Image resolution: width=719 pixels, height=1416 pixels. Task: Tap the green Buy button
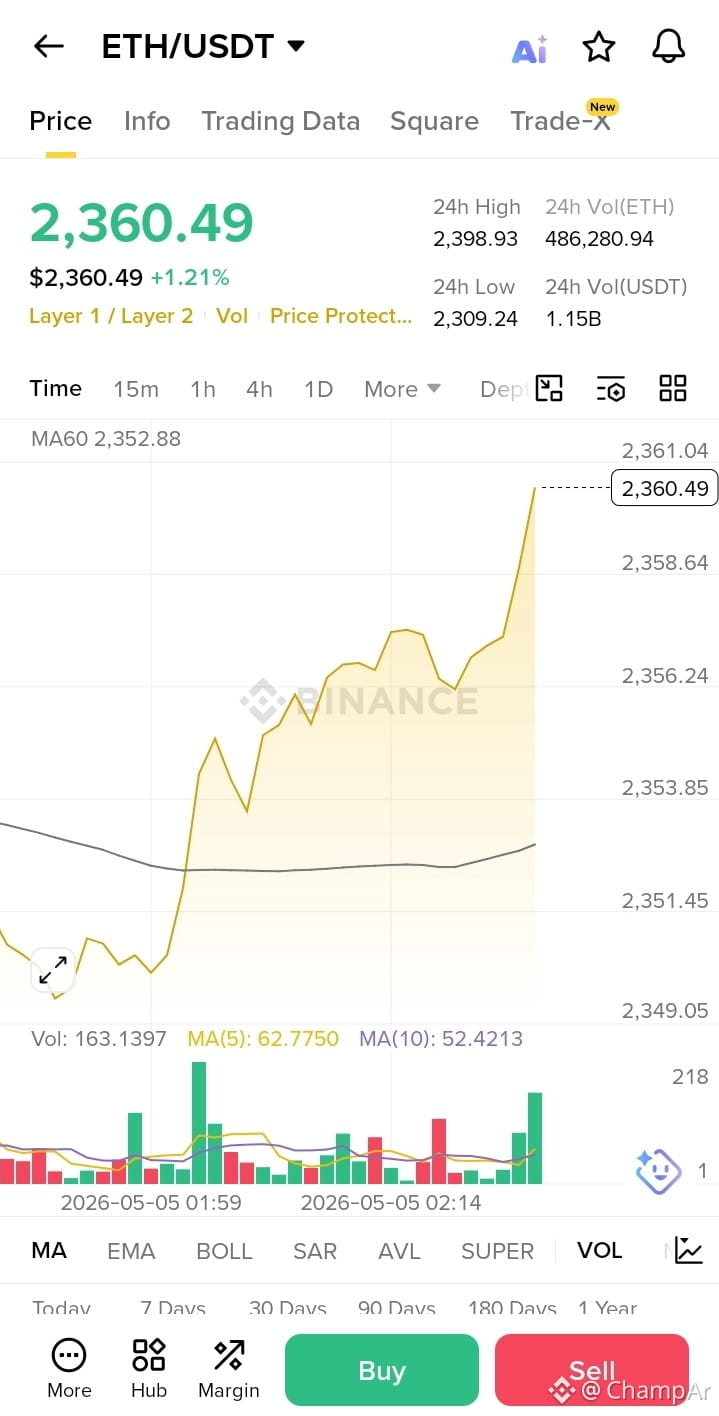382,1370
